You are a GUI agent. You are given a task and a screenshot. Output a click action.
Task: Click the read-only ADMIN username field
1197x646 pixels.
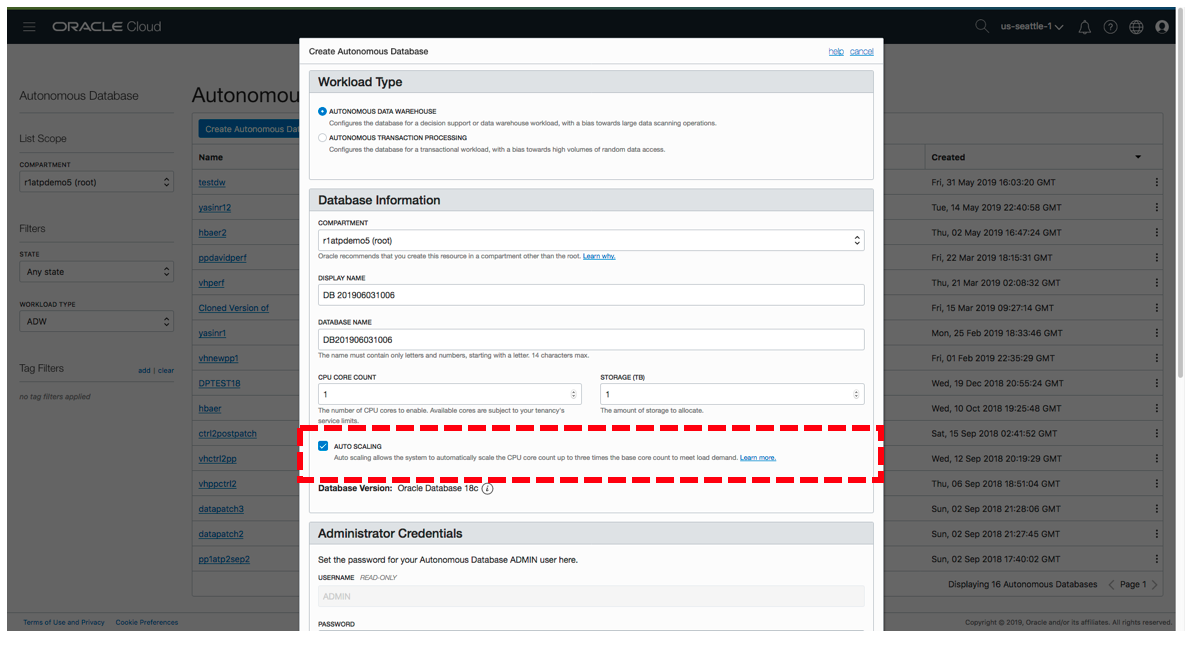(591, 596)
